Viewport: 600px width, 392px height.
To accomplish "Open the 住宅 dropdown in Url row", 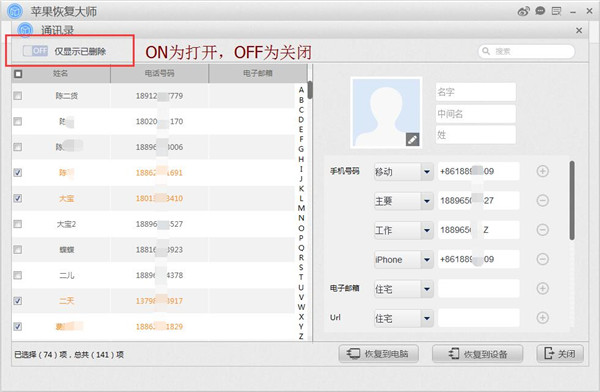I will 404,318.
